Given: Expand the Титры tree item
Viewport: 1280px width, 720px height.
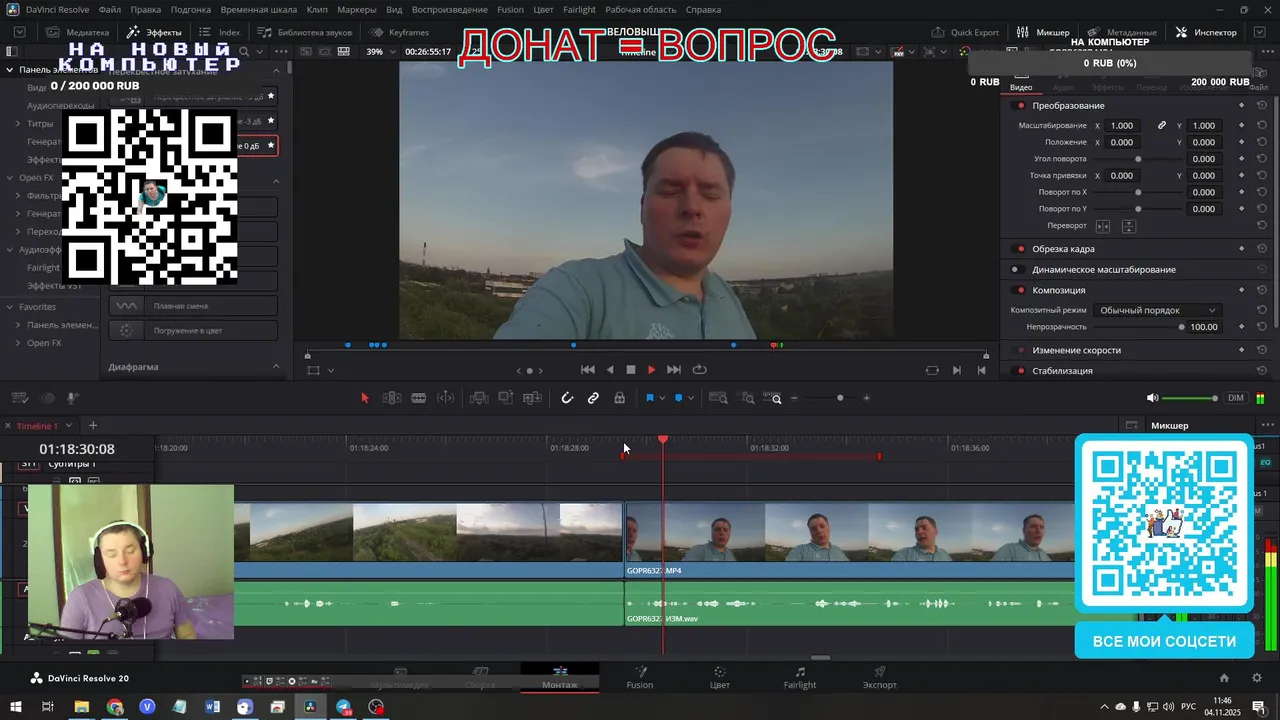Looking at the screenshot, I should [x=18, y=124].
